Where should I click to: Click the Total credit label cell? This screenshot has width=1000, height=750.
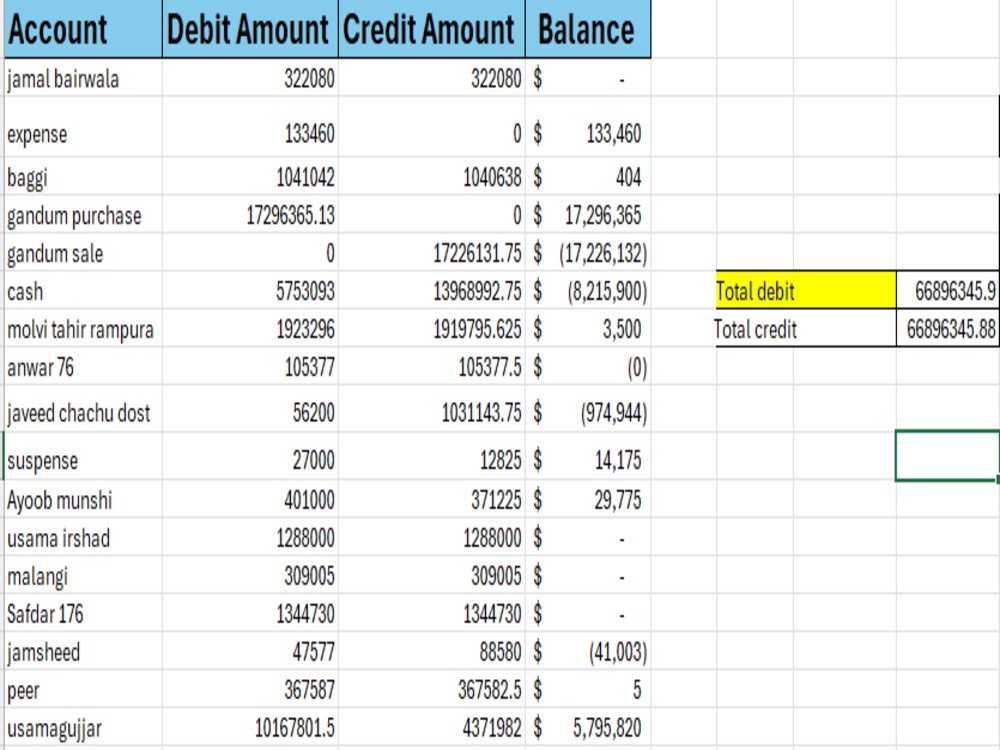[806, 328]
